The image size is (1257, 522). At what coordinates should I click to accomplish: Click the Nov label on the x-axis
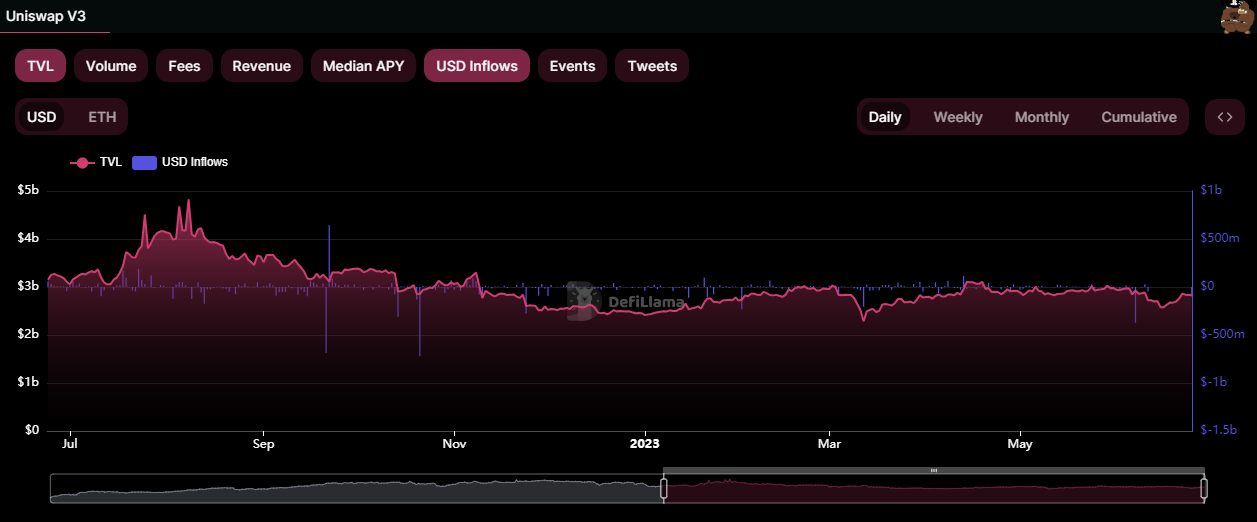point(455,443)
